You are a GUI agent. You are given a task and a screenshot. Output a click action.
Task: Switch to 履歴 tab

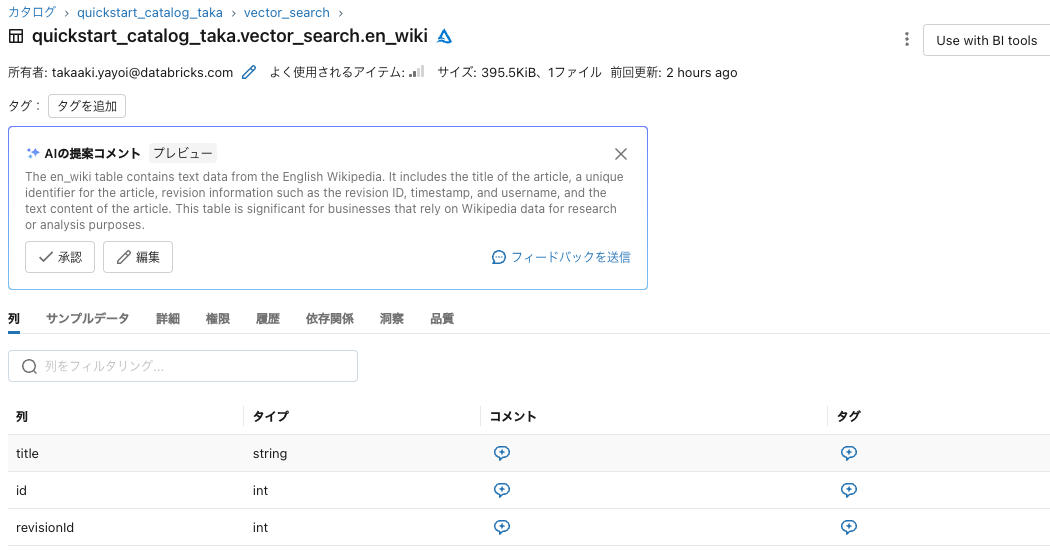(268, 319)
